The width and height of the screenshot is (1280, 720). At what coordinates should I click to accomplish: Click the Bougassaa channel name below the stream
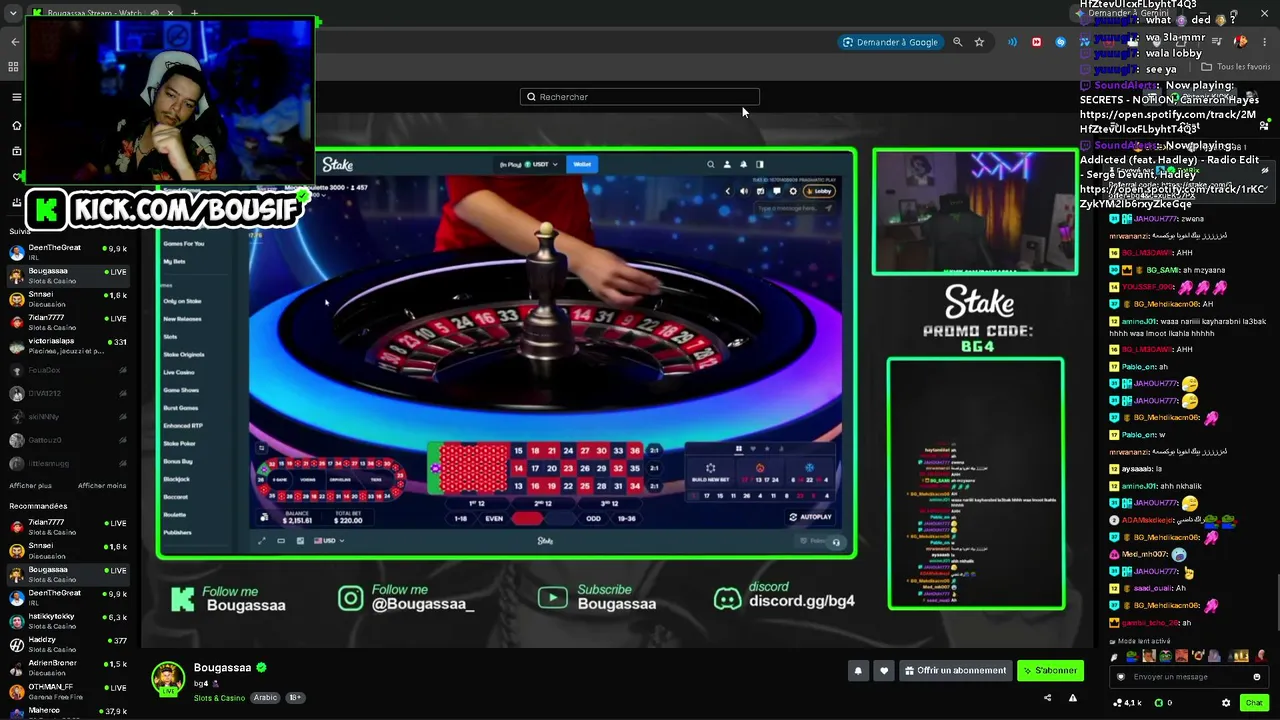tap(222, 668)
